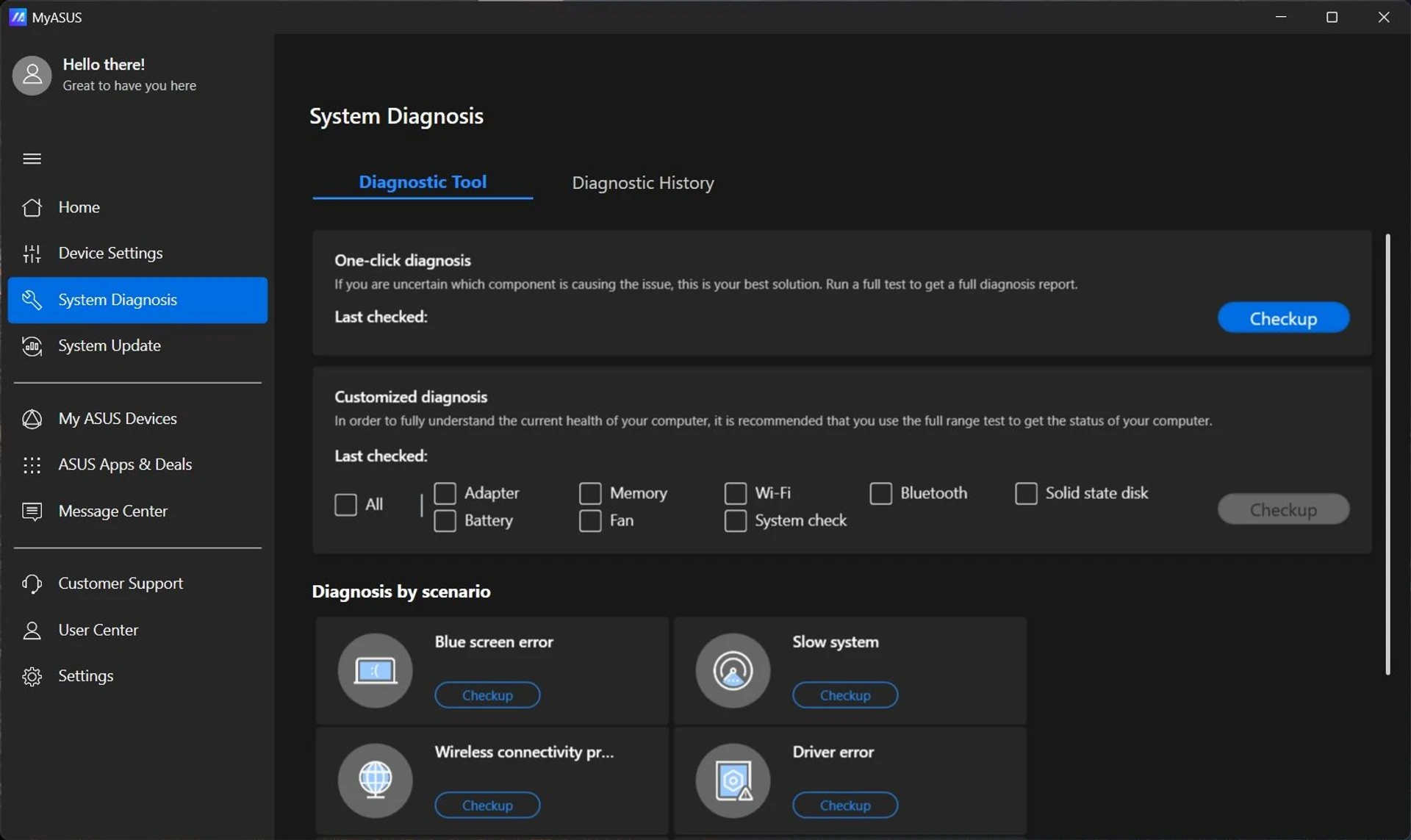Viewport: 1411px width, 840px height.
Task: Maximize the MyASUS window
Action: coord(1332,17)
